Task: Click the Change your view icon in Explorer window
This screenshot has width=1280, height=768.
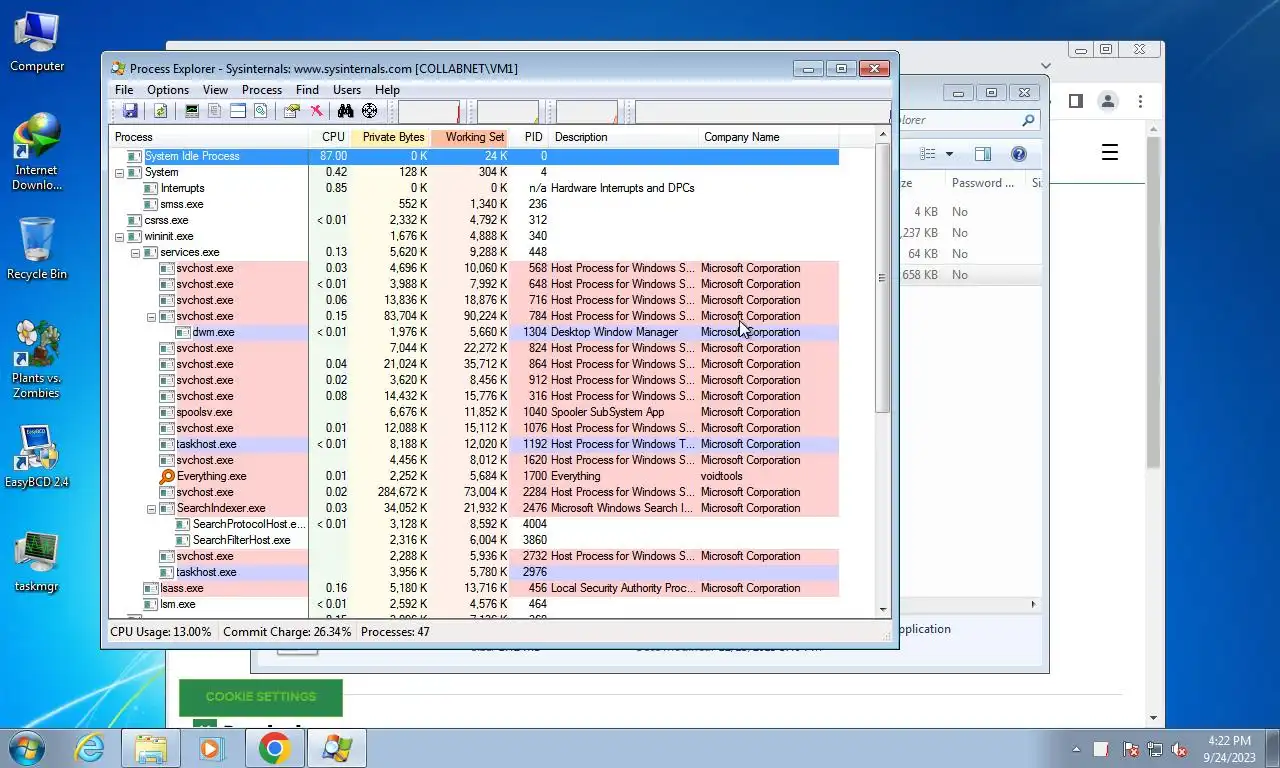Action: tap(928, 154)
